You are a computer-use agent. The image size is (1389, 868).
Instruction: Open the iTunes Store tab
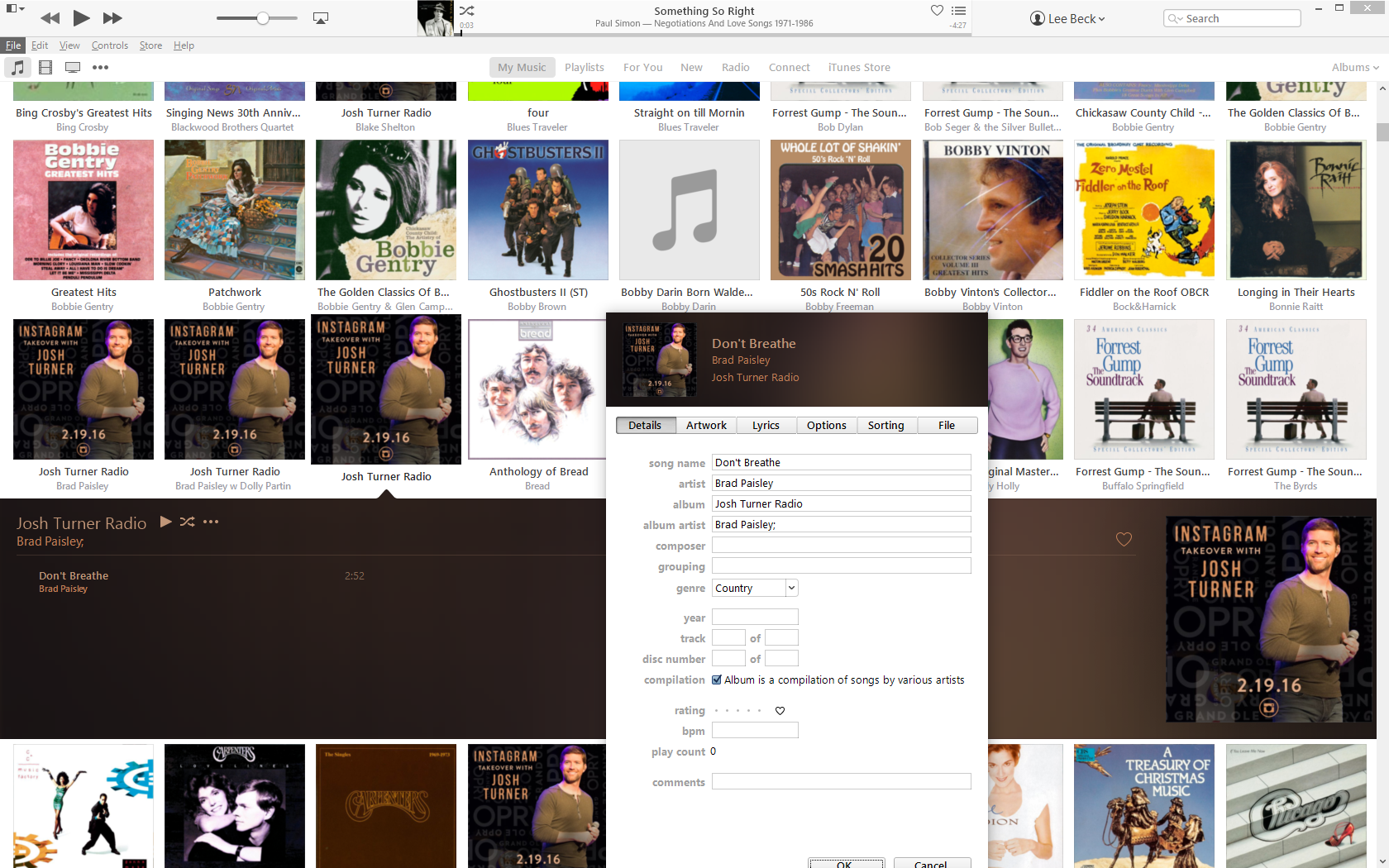coord(859,68)
